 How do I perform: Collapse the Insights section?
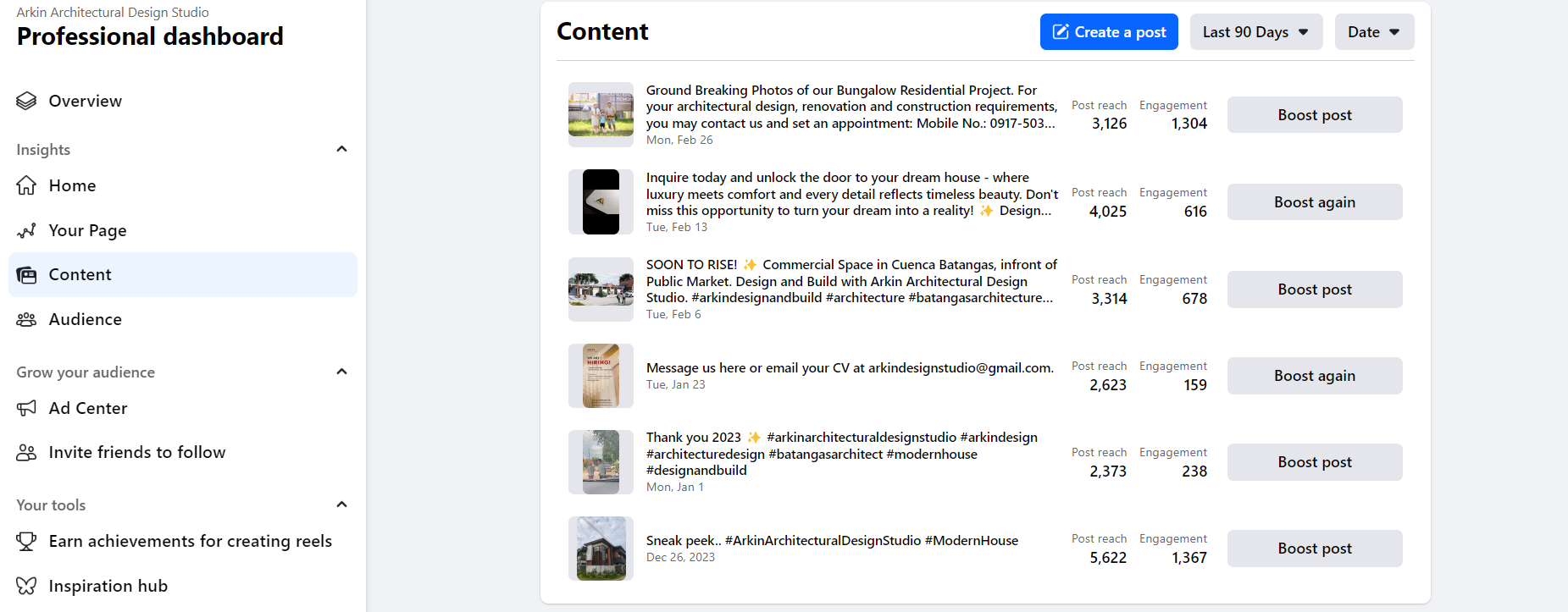[x=342, y=149]
